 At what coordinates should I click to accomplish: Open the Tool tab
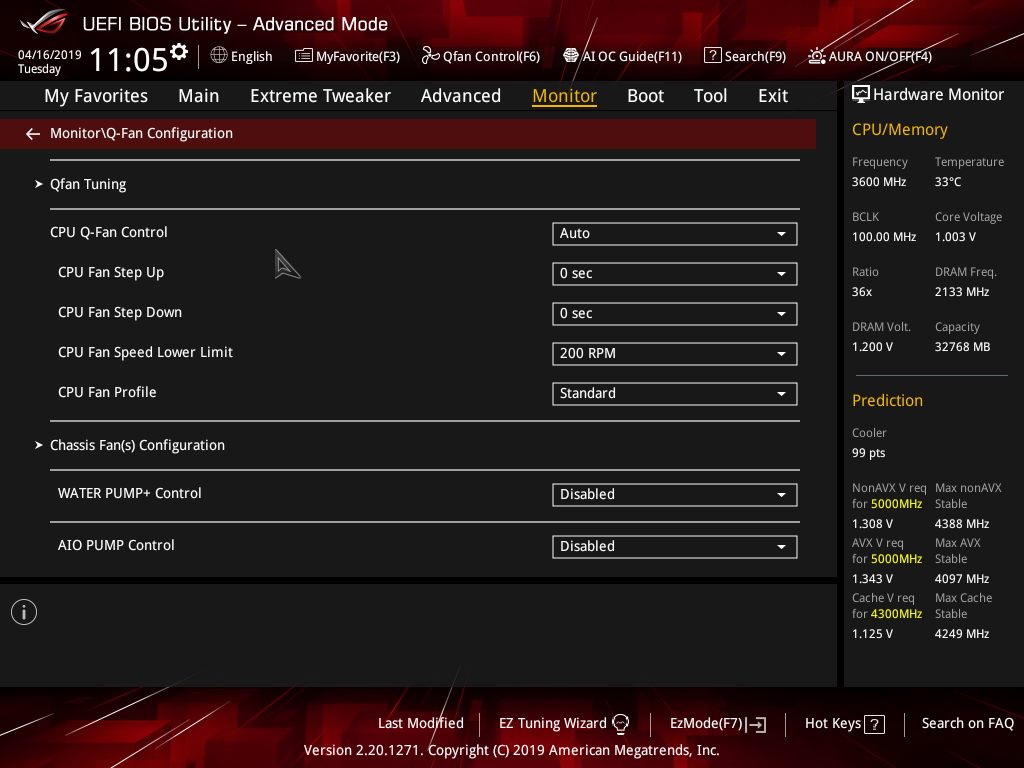coord(710,96)
